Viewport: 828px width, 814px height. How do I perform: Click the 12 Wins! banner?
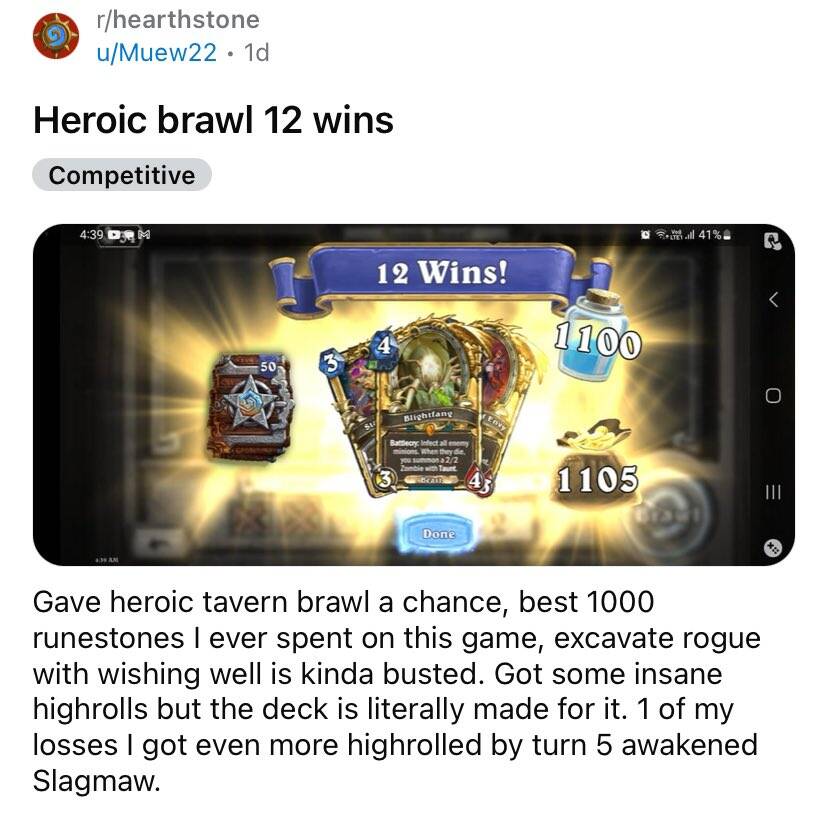pos(441,274)
